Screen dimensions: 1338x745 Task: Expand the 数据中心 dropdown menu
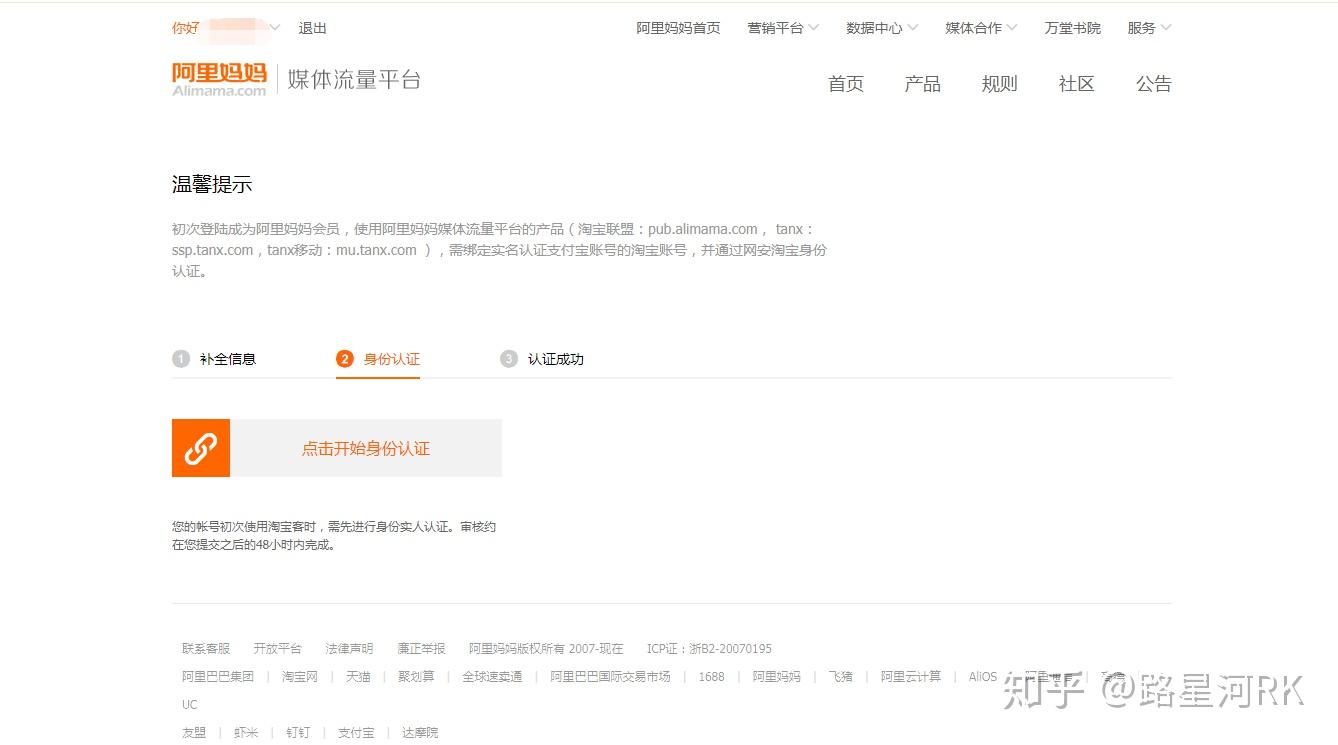tap(882, 28)
